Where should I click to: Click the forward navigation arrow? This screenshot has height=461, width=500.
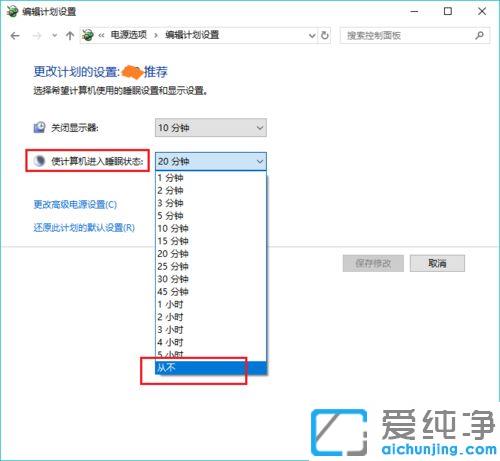point(37,35)
